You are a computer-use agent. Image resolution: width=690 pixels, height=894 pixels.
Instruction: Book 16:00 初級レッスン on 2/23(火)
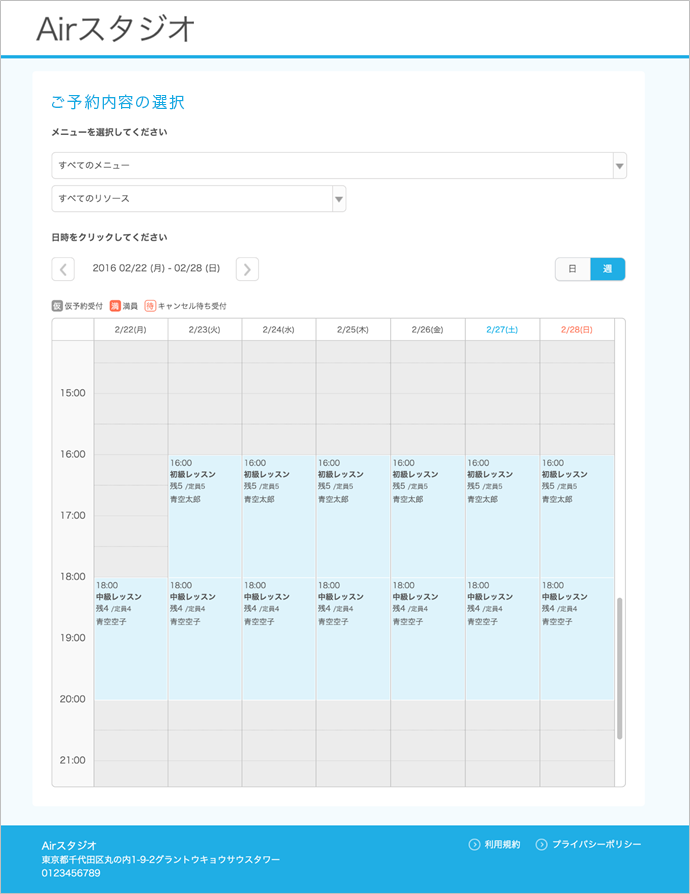205,516
